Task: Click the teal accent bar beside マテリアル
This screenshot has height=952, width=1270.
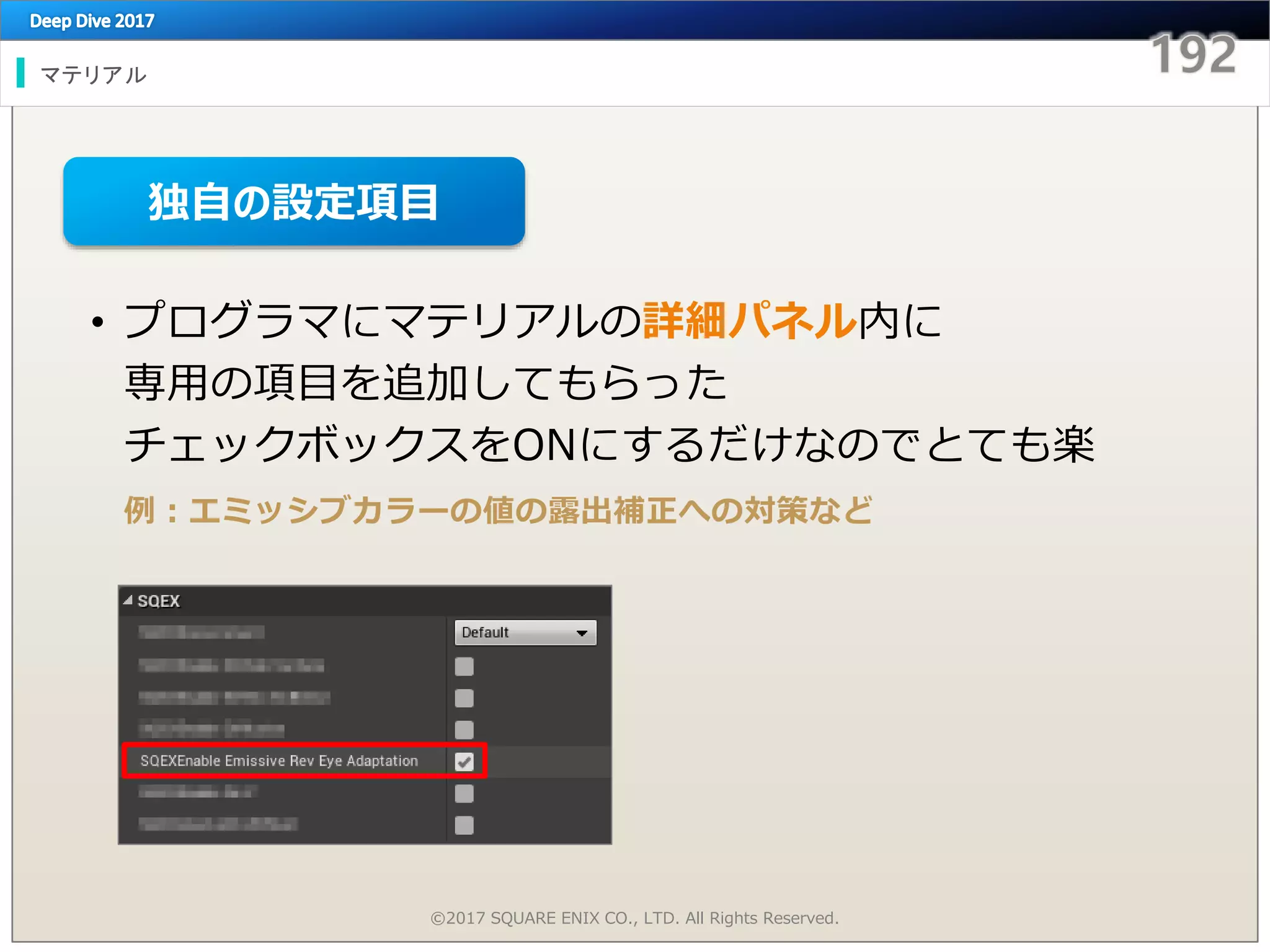Action: coord(20,73)
